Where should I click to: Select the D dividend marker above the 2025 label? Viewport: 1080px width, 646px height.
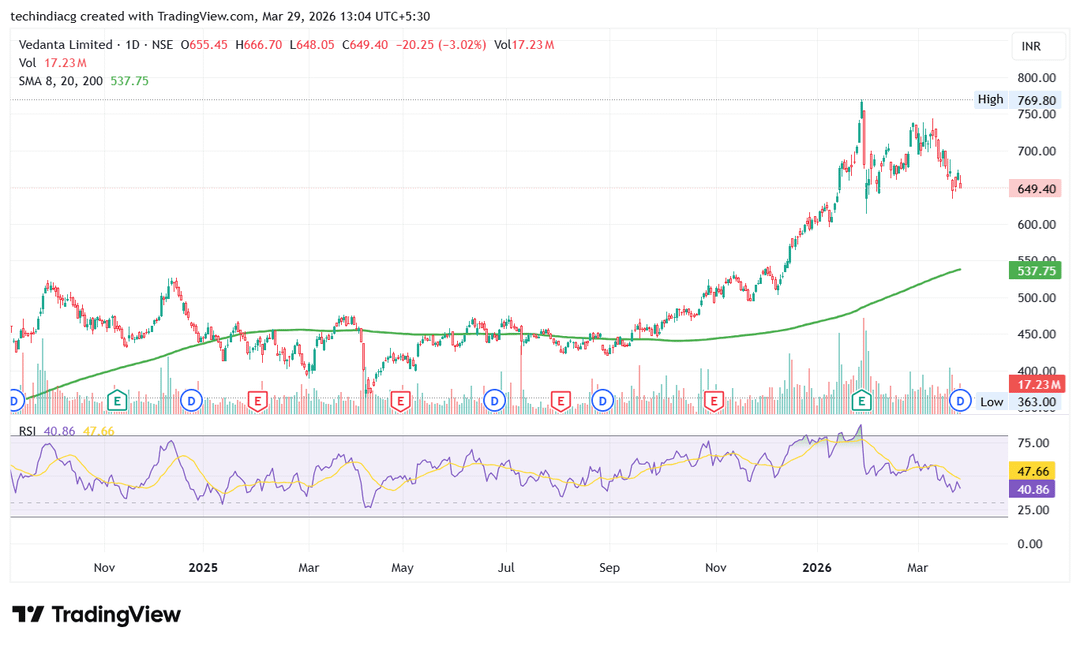(191, 400)
